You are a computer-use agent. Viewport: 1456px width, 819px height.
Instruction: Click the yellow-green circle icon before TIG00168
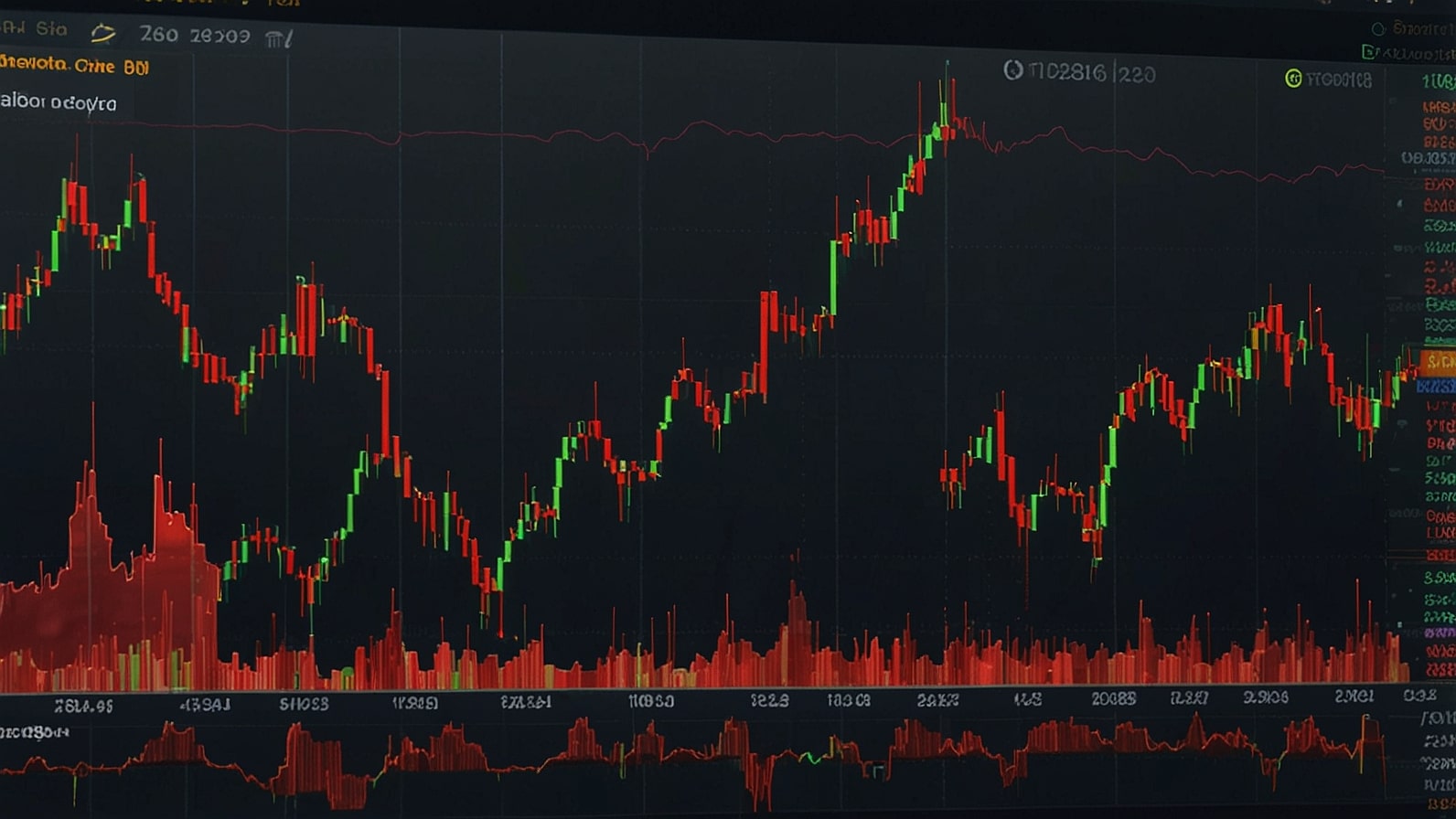[x=1293, y=79]
